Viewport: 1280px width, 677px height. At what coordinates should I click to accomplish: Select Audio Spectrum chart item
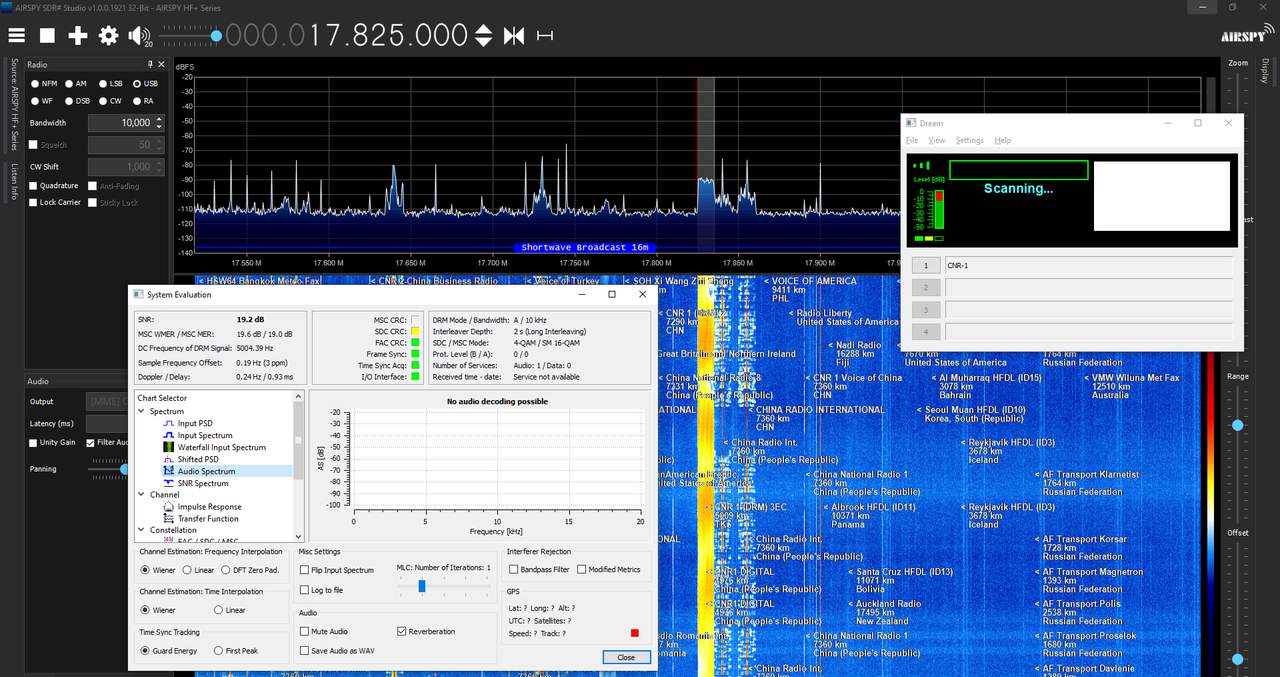pos(206,471)
